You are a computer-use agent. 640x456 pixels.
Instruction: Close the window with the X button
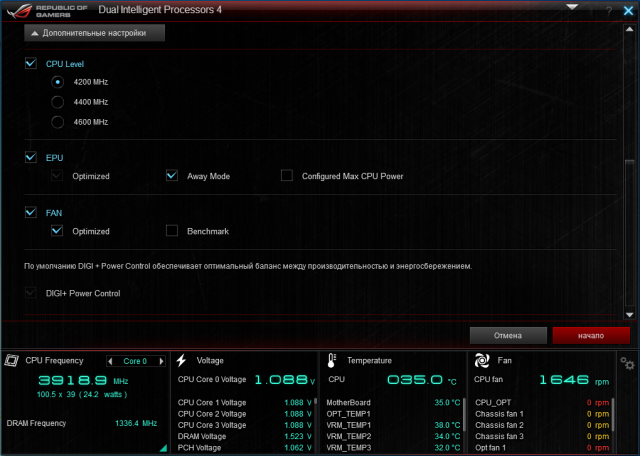629,11
